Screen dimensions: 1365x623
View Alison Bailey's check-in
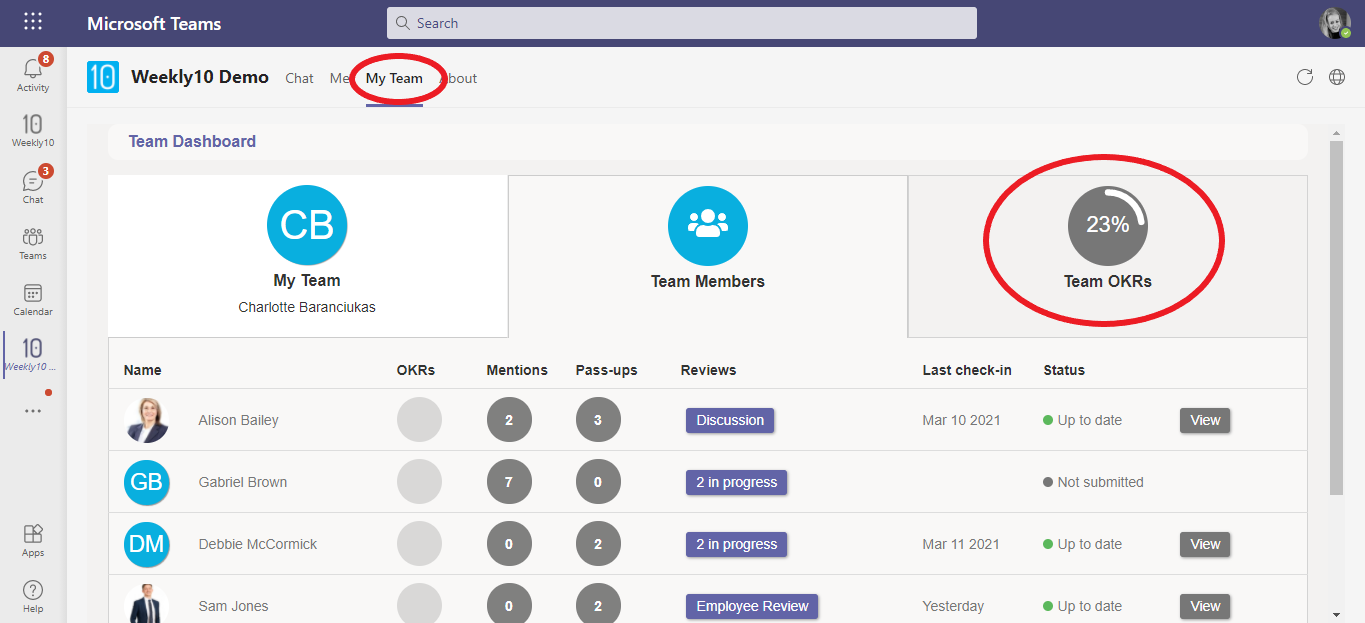tap(1205, 420)
